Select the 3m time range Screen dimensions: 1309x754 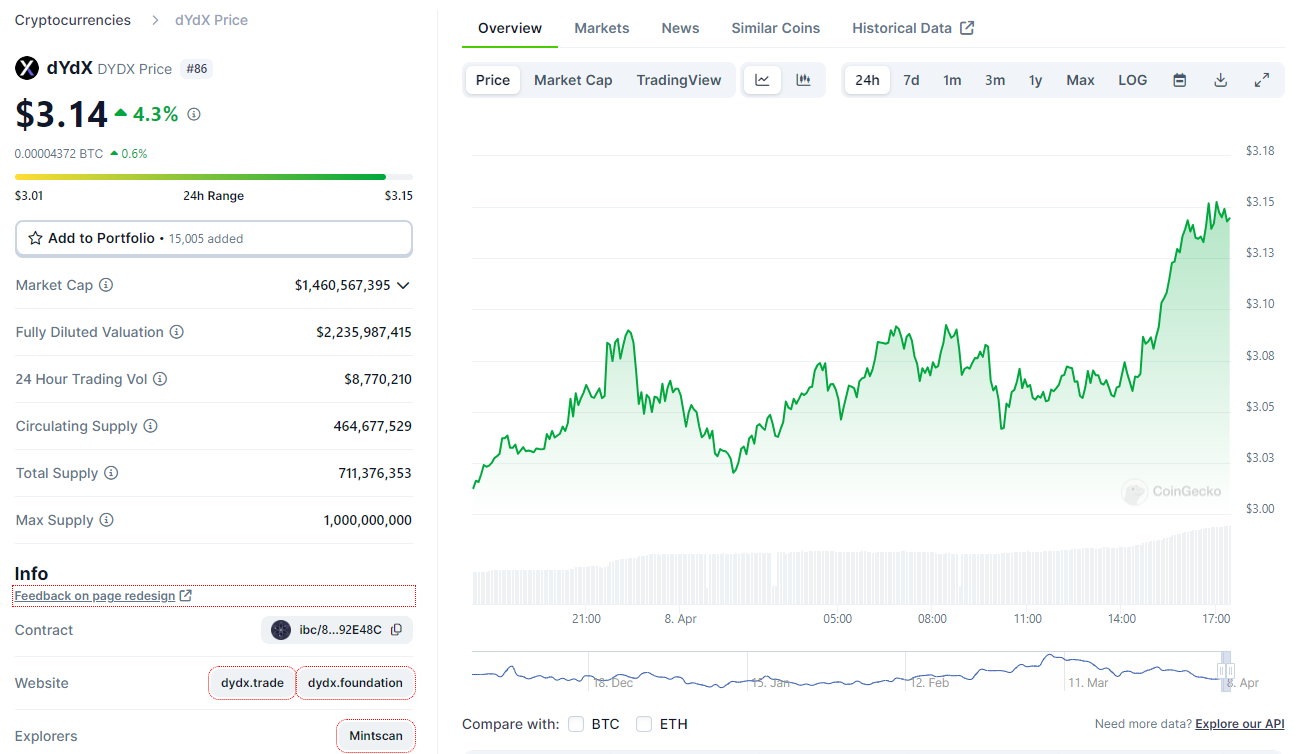coord(995,80)
